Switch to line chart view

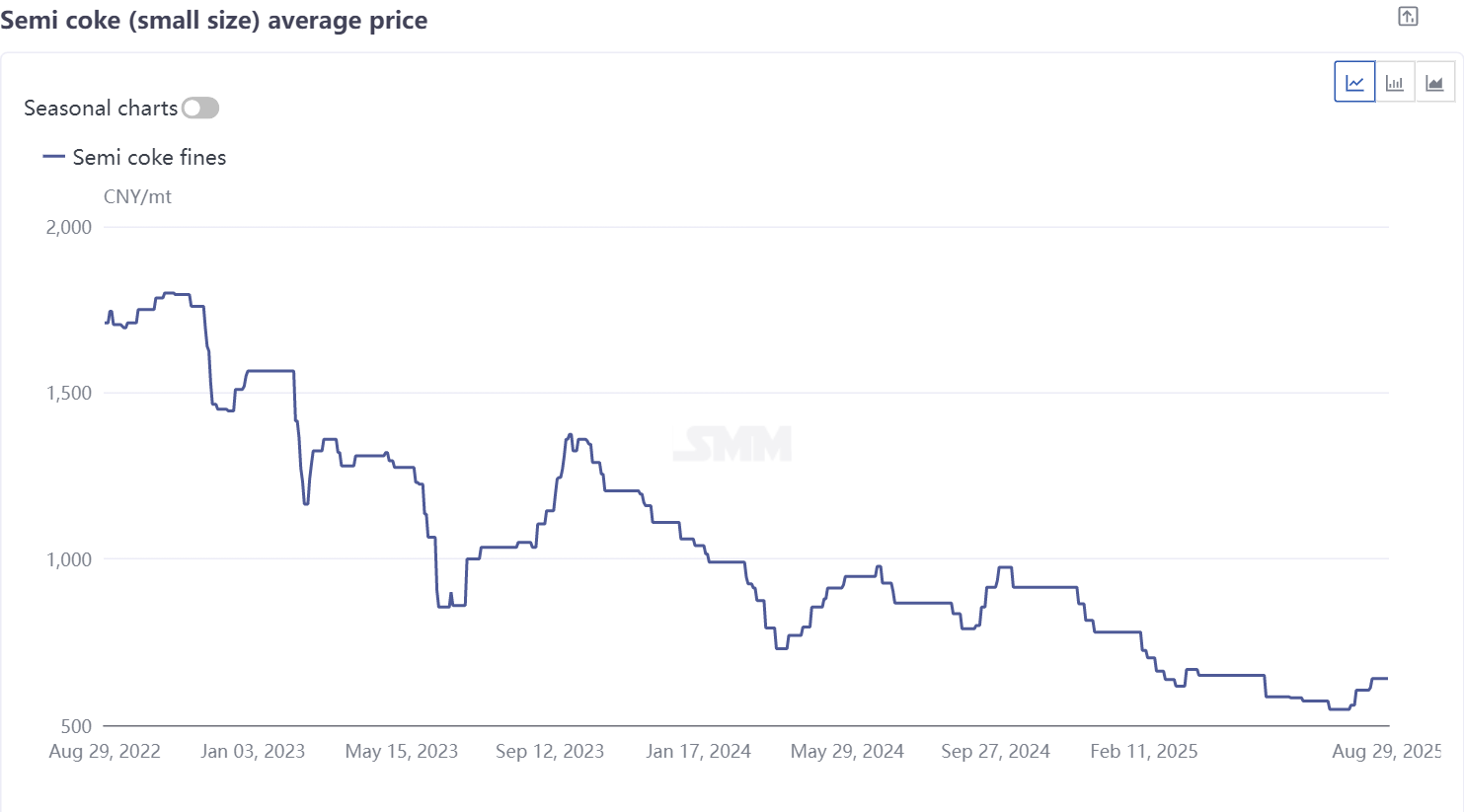click(x=1354, y=82)
